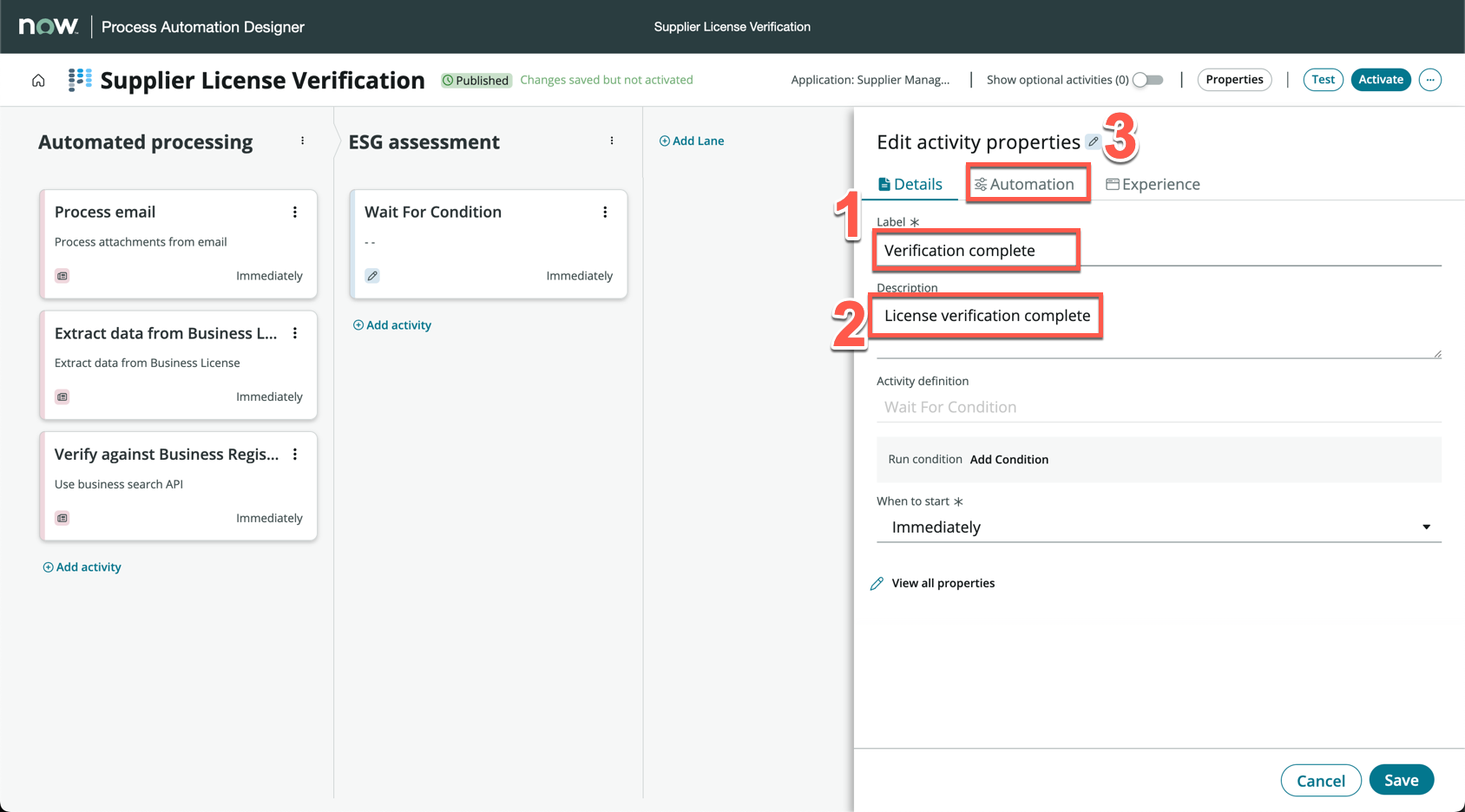Open View all properties link

click(943, 583)
